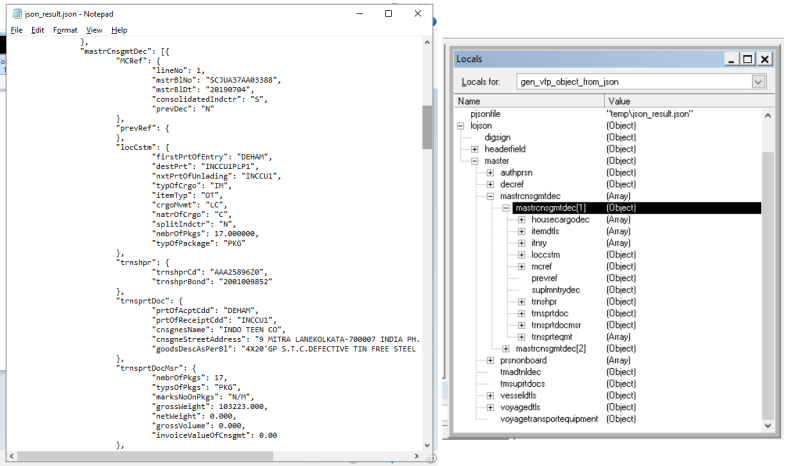Collapse the master node
The width and height of the screenshot is (800, 466).
[x=474, y=161]
